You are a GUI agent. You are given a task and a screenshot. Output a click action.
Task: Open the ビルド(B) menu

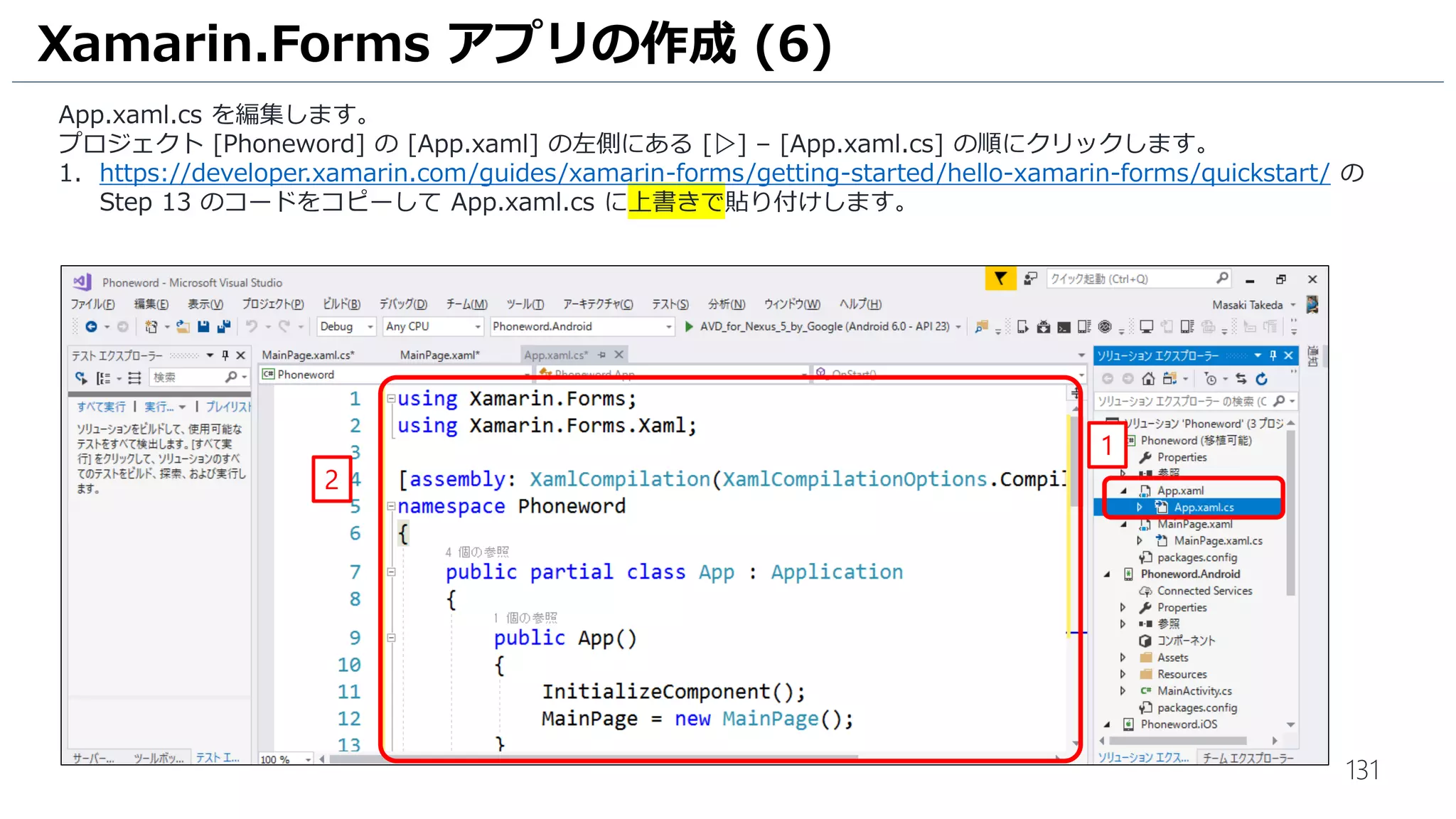coord(342,304)
